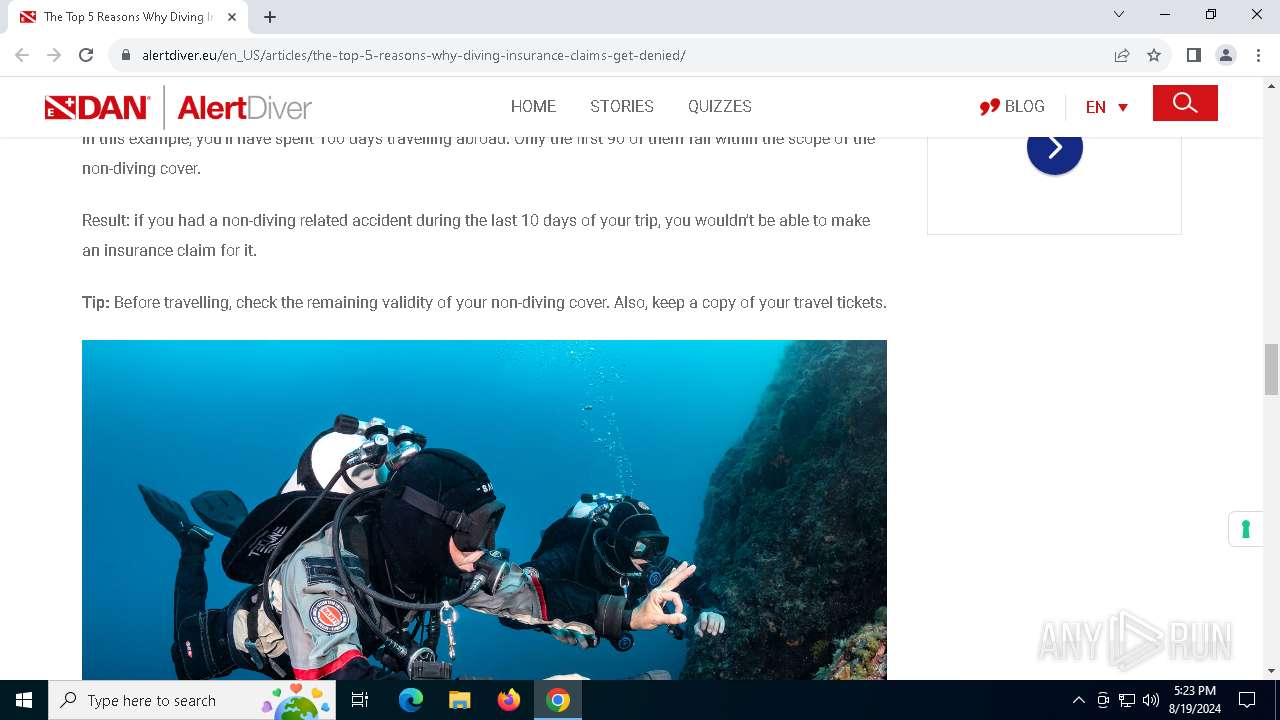Click the green accessibility widget icon
1280x720 pixels.
click(x=1246, y=529)
